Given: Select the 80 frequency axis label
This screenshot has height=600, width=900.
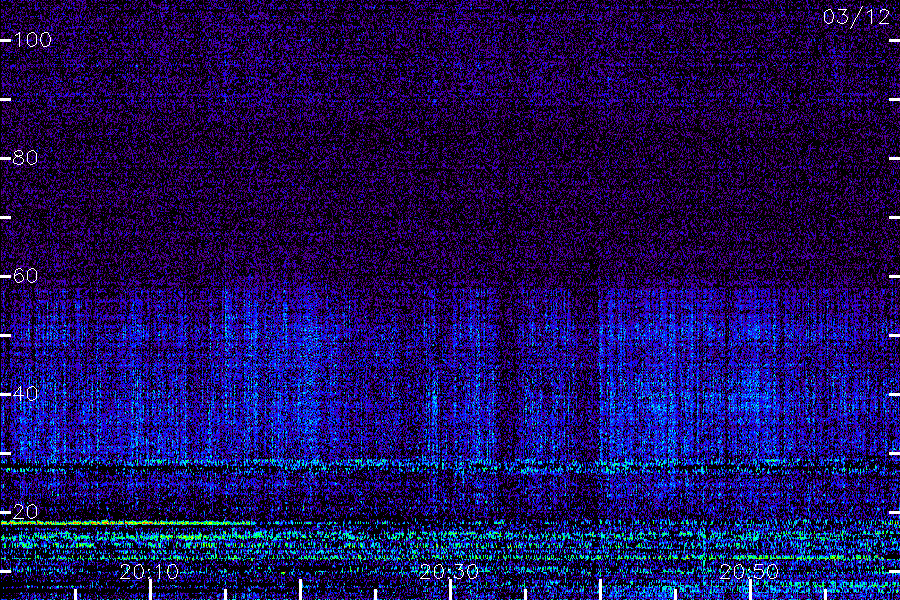Looking at the screenshot, I should click(x=25, y=158).
